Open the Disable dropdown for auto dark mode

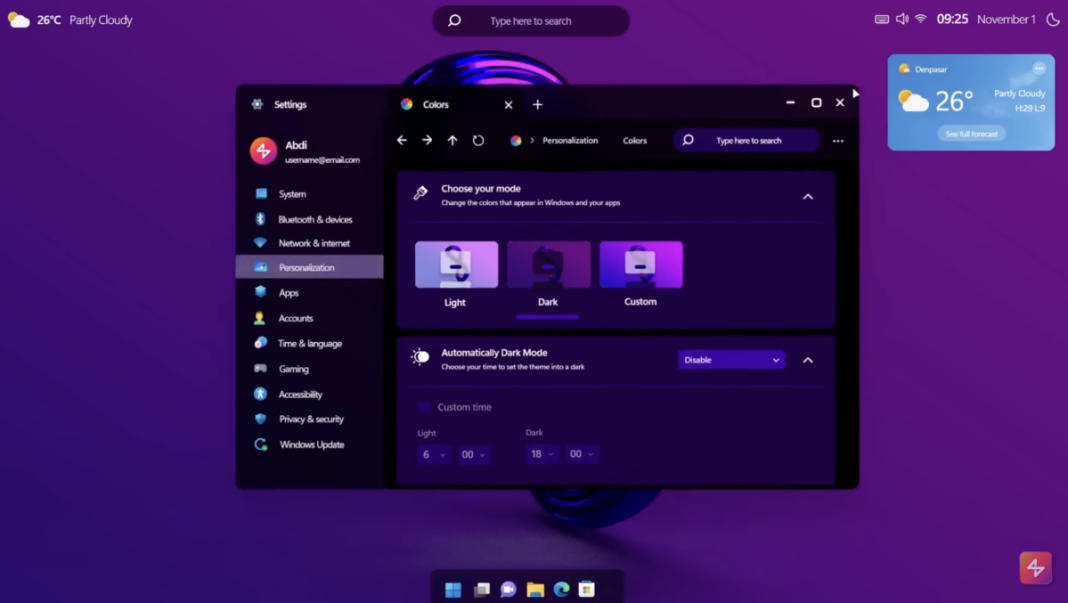pos(731,360)
